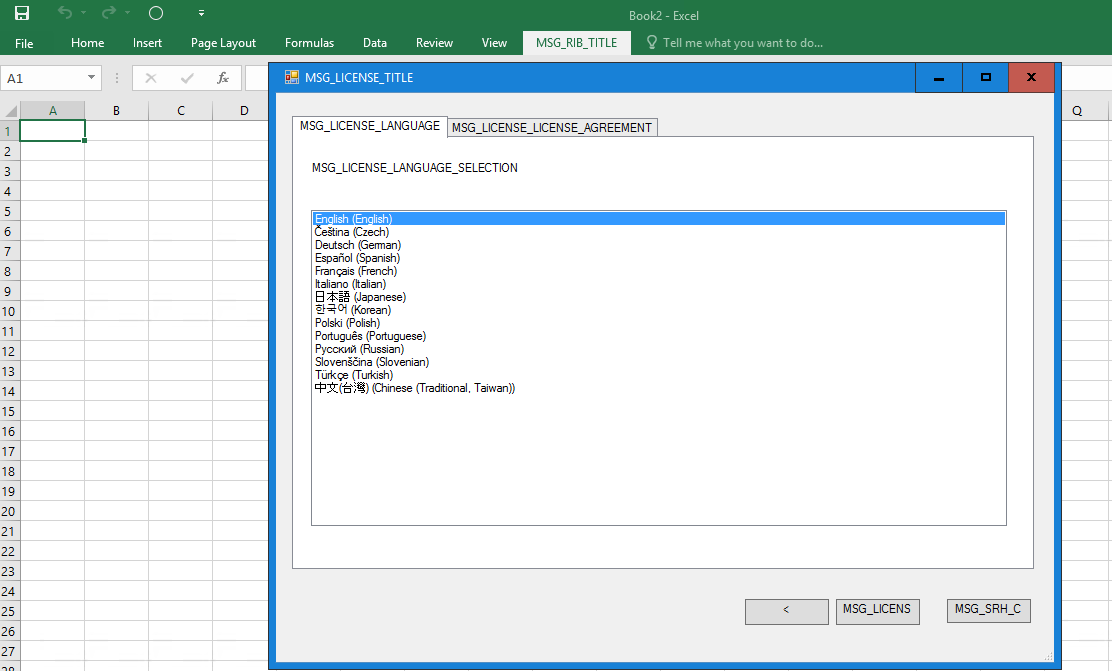Open the Undo history dropdown arrow
Image resolution: width=1112 pixels, height=671 pixels.
pos(84,13)
